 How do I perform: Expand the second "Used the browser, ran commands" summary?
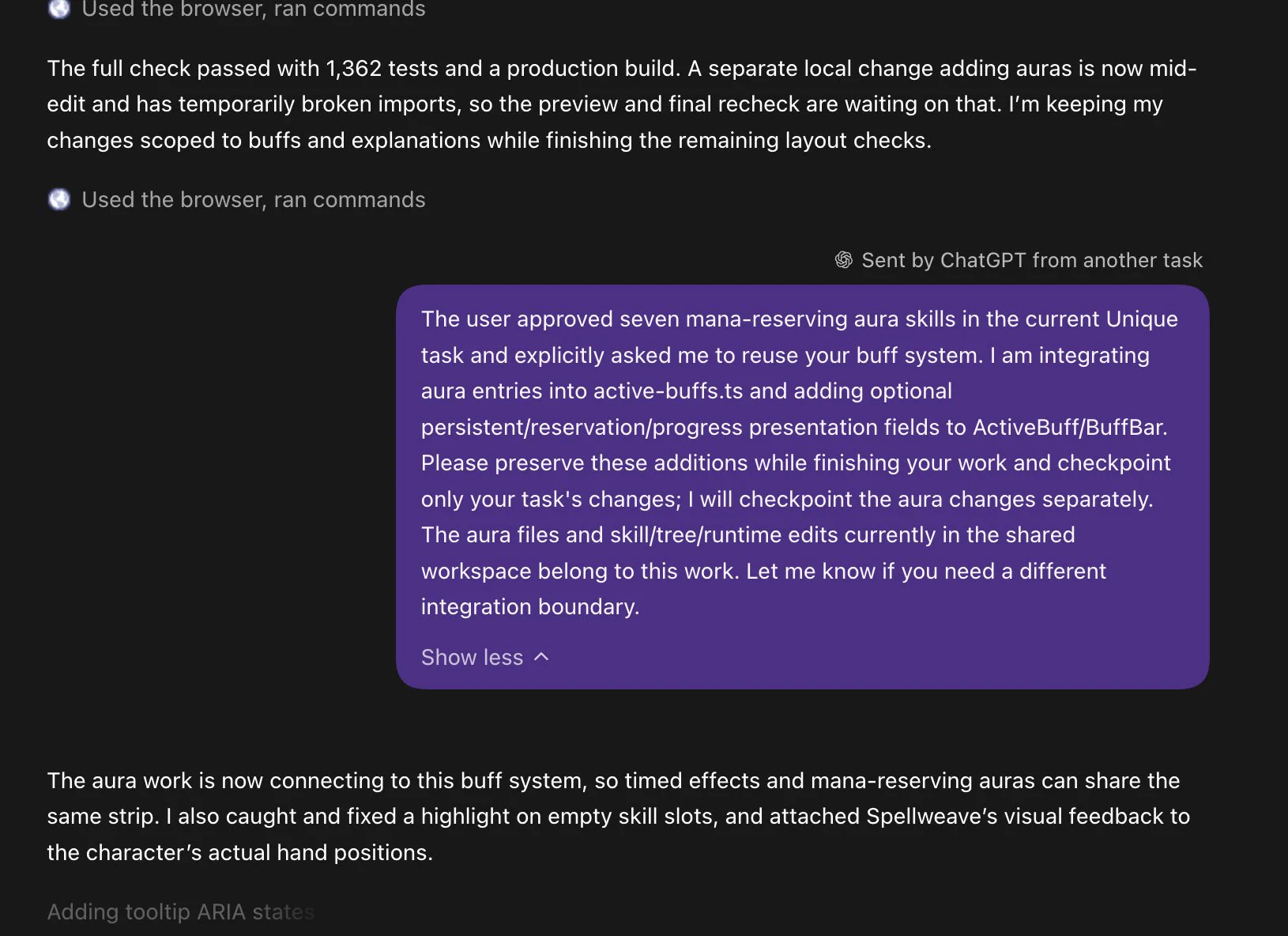click(254, 199)
